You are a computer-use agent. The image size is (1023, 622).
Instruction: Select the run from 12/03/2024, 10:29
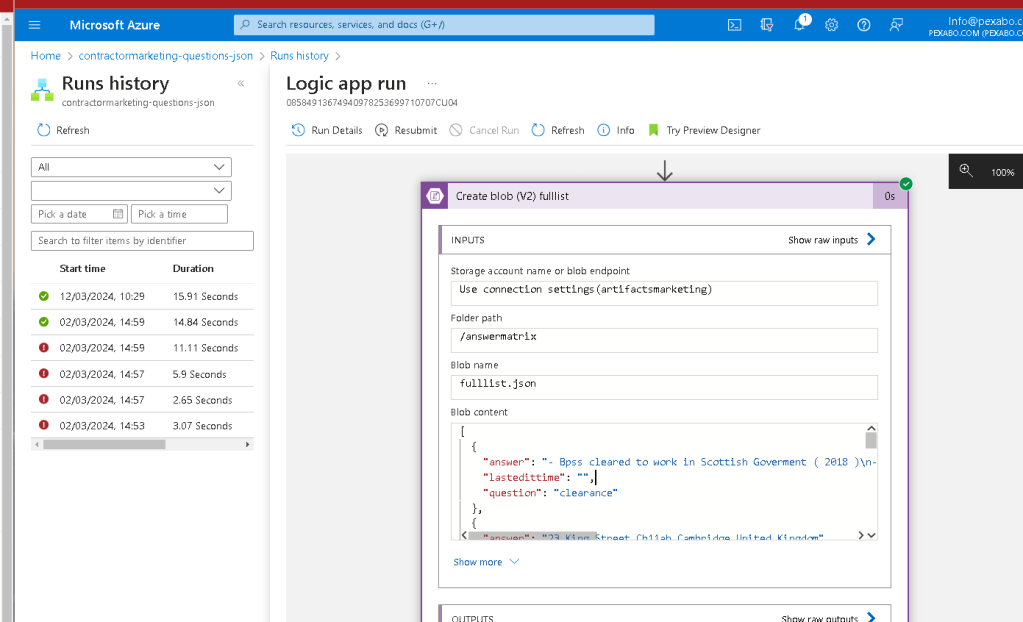142,296
